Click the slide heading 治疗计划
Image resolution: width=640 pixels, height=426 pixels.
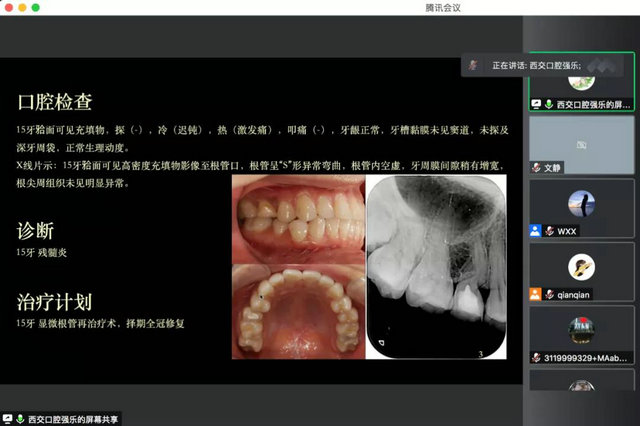(54, 302)
